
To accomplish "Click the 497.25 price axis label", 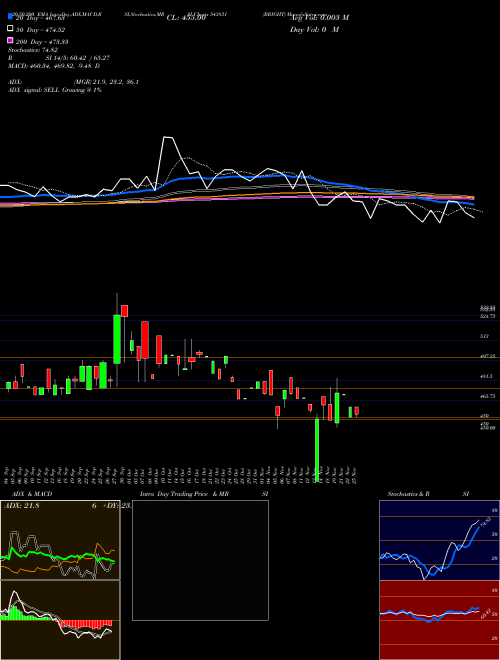I will click(x=488, y=356).
